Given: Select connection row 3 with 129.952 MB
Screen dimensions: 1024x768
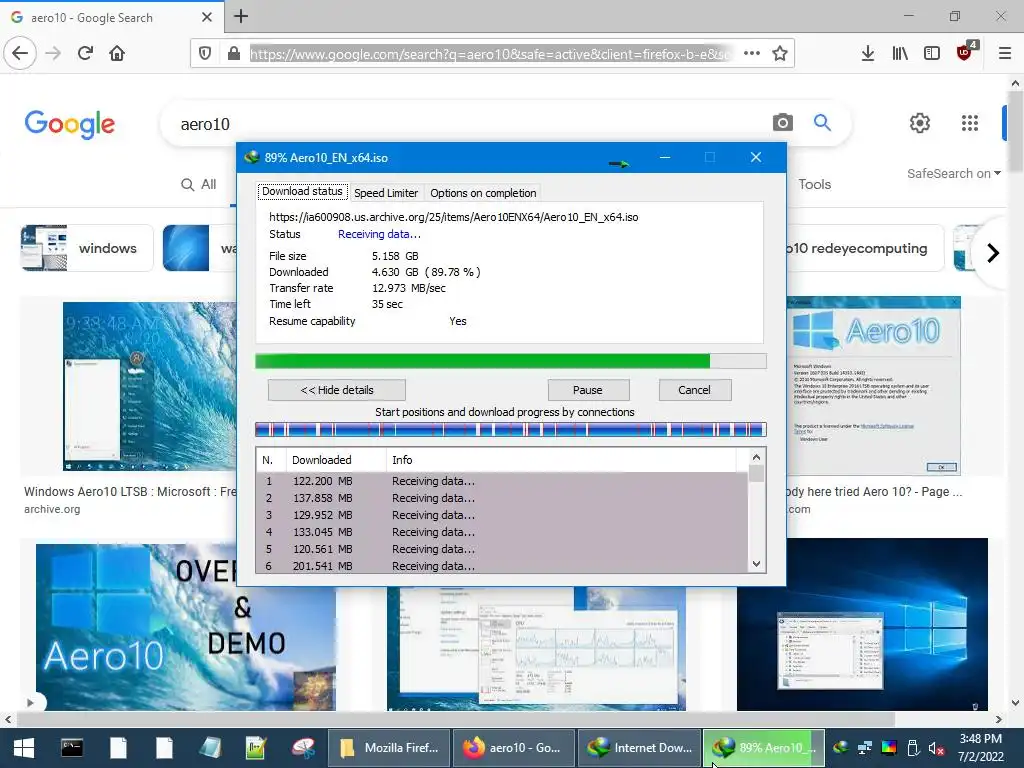Looking at the screenshot, I should (502, 515).
